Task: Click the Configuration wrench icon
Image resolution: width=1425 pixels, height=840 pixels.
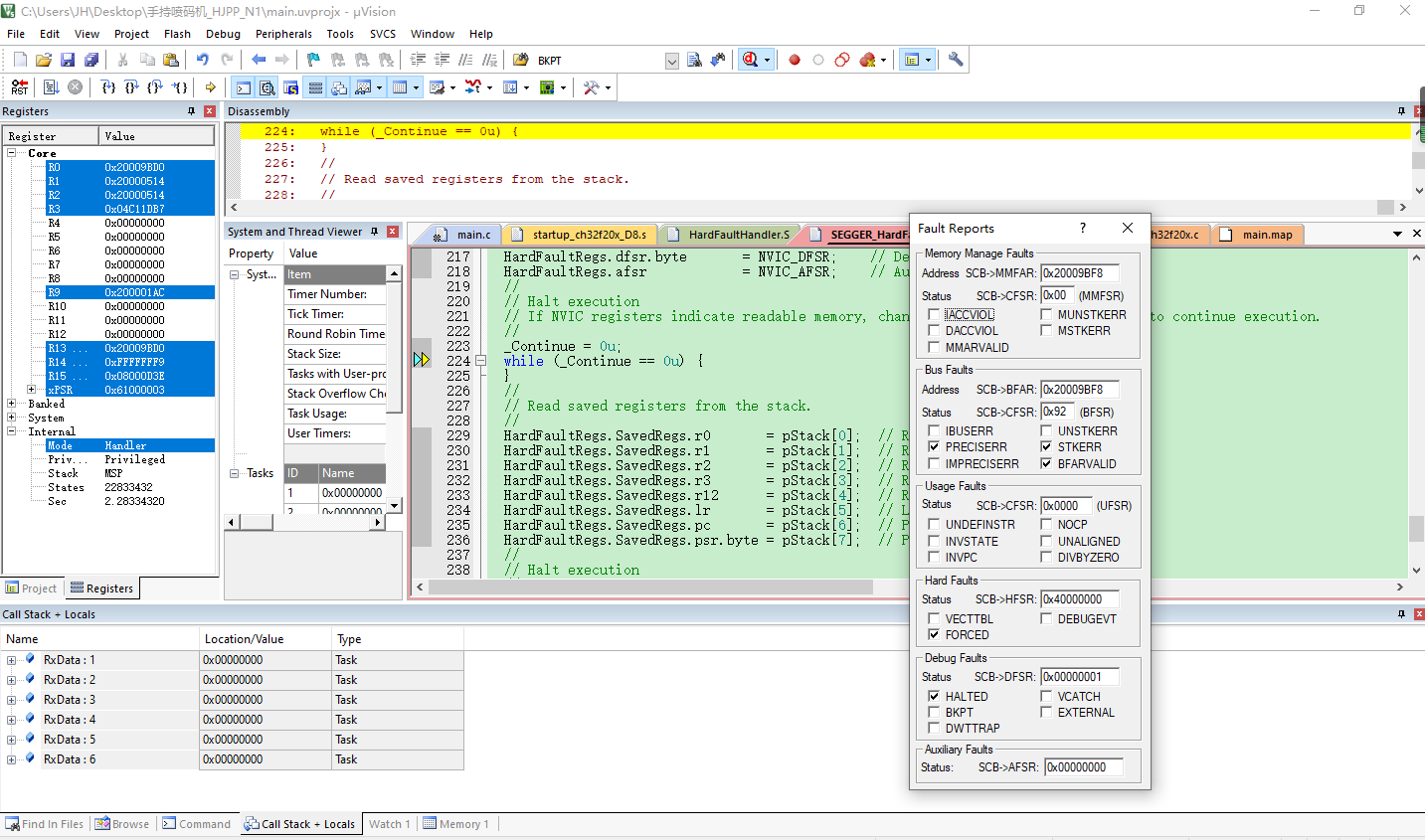Action: click(956, 60)
